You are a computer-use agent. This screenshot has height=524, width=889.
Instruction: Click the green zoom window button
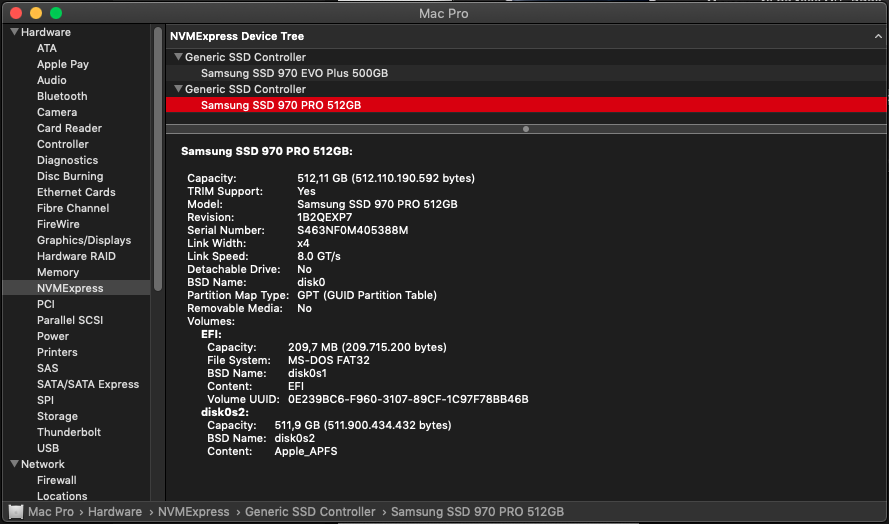tap(56, 13)
